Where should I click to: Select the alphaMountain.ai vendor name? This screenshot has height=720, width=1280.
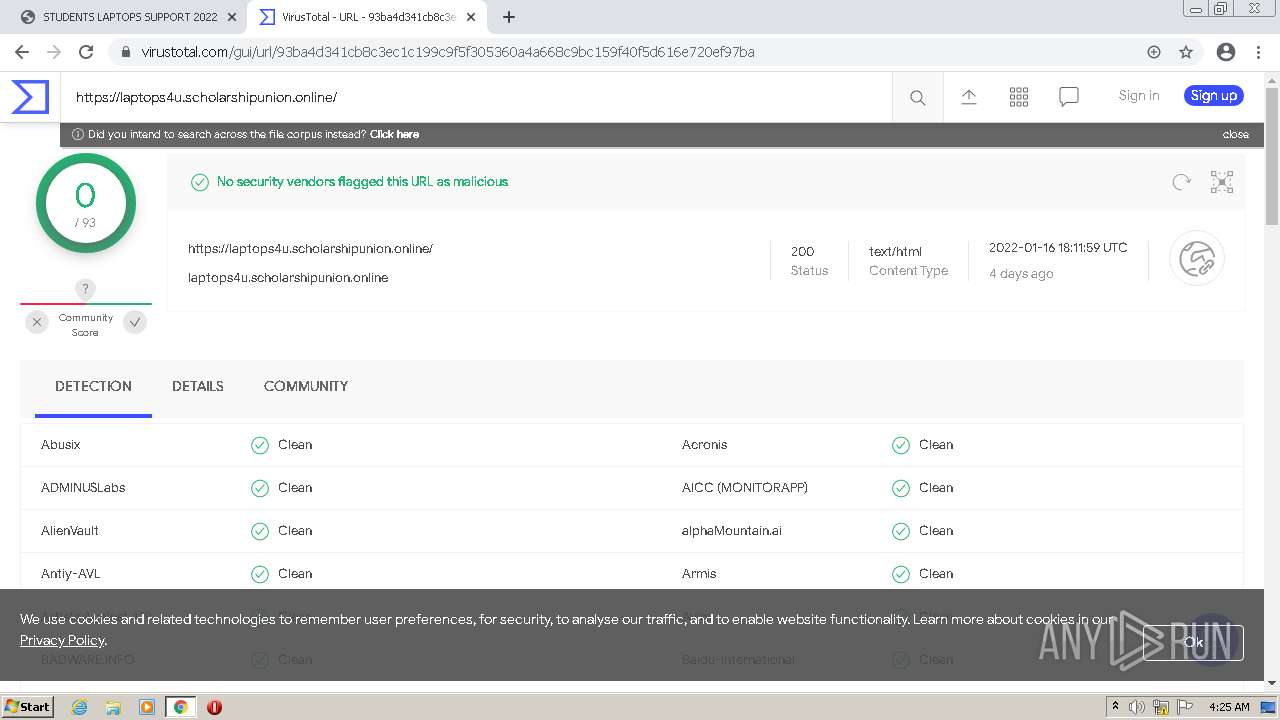(732, 531)
